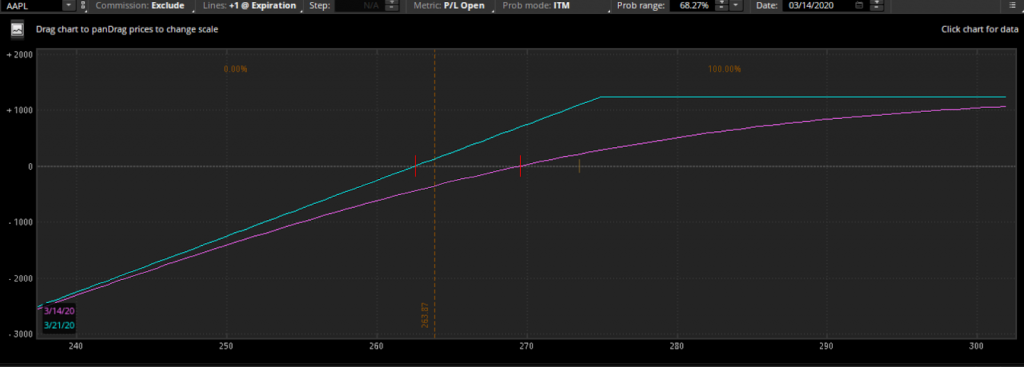Advance the Date with stepper arrow

pyautogui.click(x=876, y=3)
